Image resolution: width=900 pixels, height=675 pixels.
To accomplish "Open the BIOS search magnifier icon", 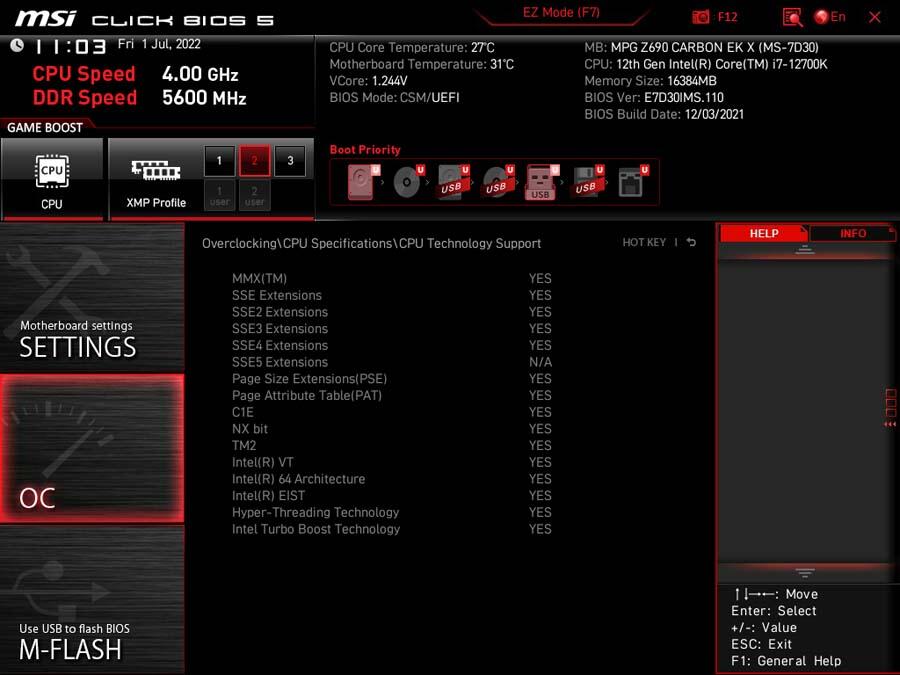I will click(x=792, y=18).
